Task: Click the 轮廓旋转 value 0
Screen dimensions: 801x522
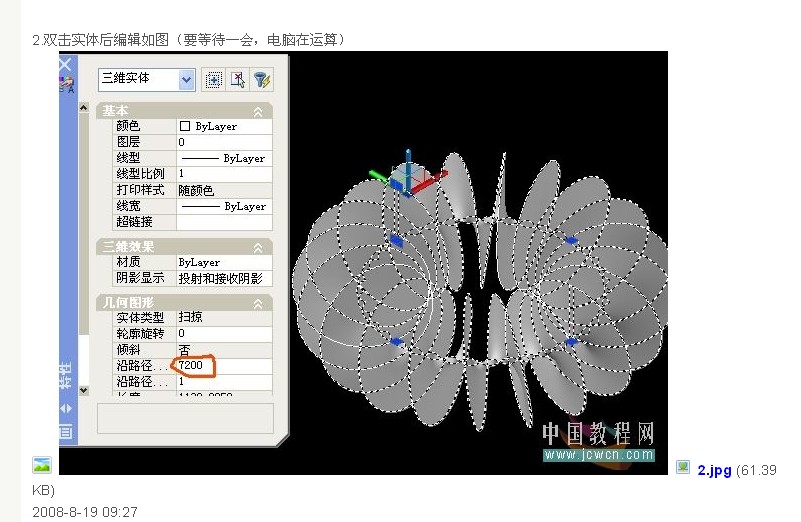Action: (224, 334)
